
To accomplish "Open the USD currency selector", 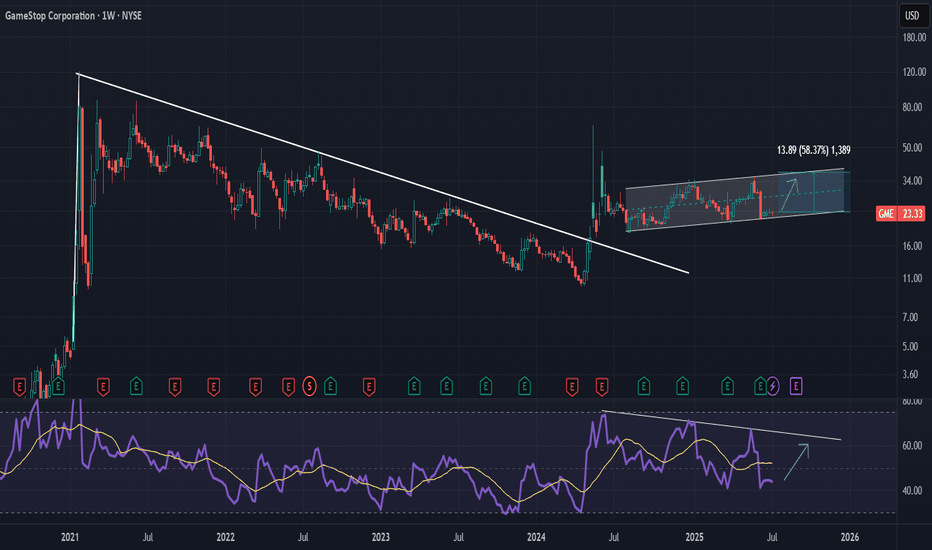I will click(x=912, y=15).
